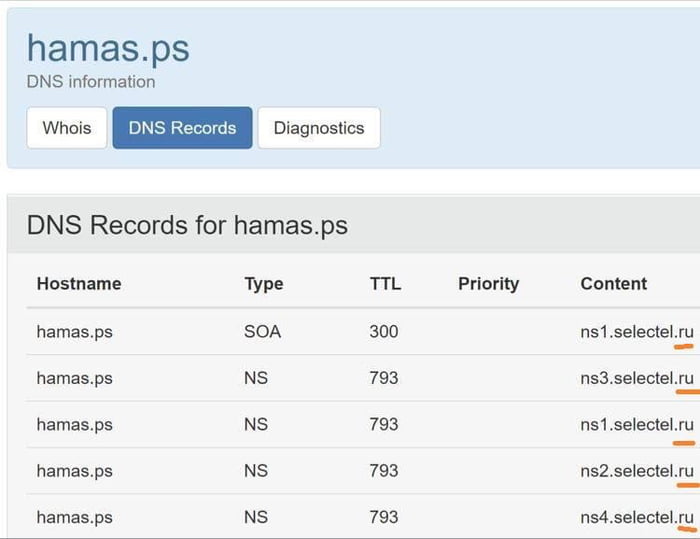Click hostname in ns3.selectel.ru row
Screen dimensions: 700x539
[75, 378]
